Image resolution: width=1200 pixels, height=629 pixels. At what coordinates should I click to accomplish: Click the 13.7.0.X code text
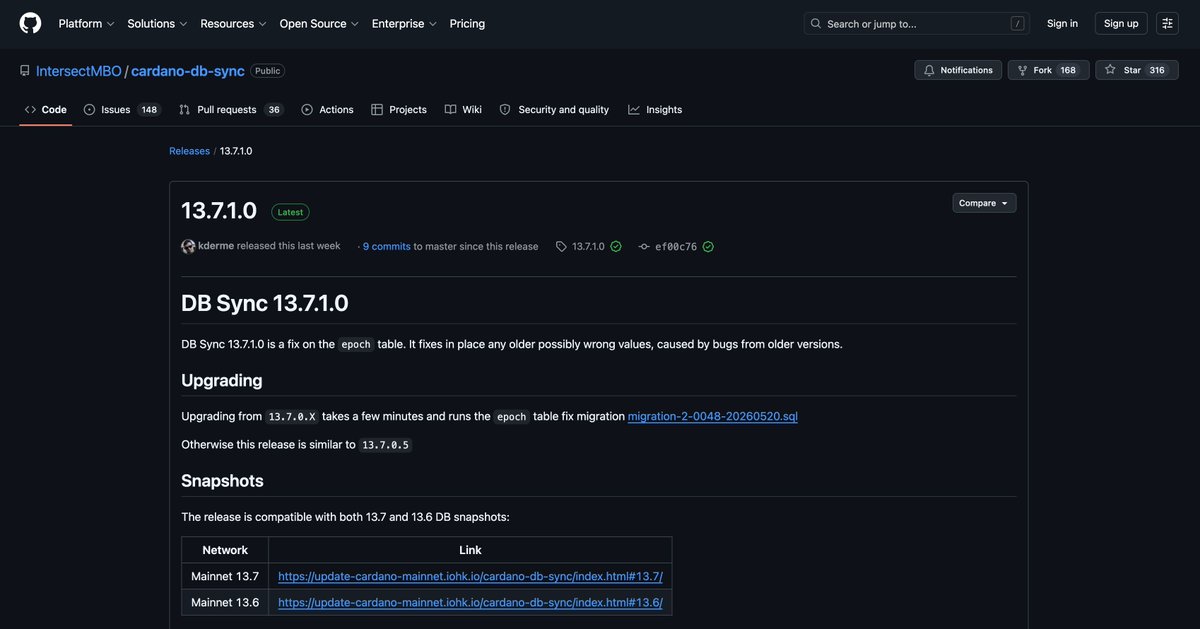(x=292, y=417)
